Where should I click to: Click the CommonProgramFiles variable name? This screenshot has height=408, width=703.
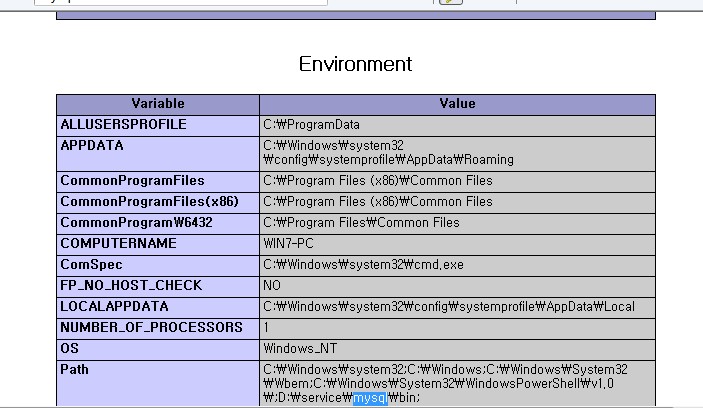[x=132, y=181]
